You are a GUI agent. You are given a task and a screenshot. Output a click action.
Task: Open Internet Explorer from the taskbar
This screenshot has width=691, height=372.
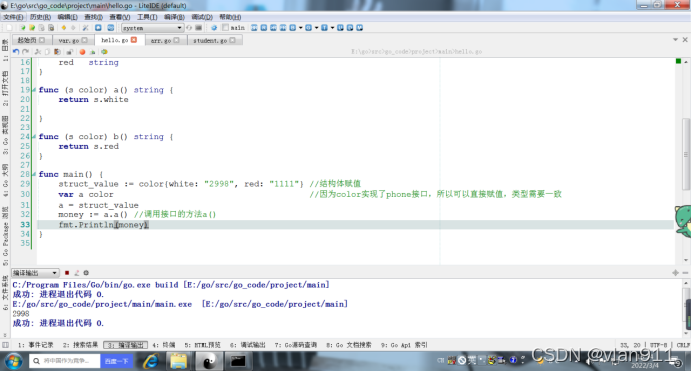pyautogui.click(x=151, y=361)
